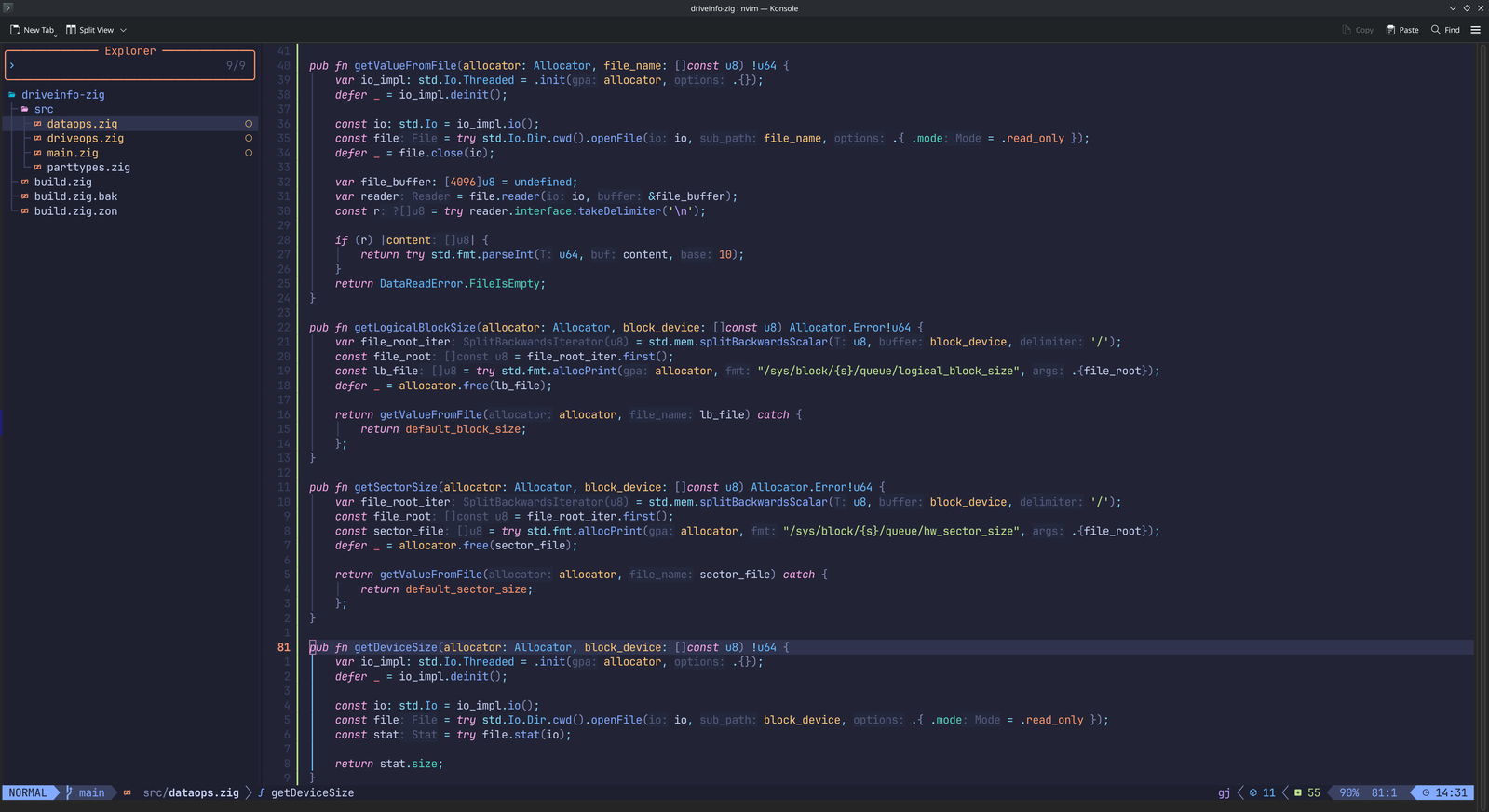Screen dimensions: 1489x812
Task: Click getLogicalBlockSize function name definition
Action: click(414, 328)
